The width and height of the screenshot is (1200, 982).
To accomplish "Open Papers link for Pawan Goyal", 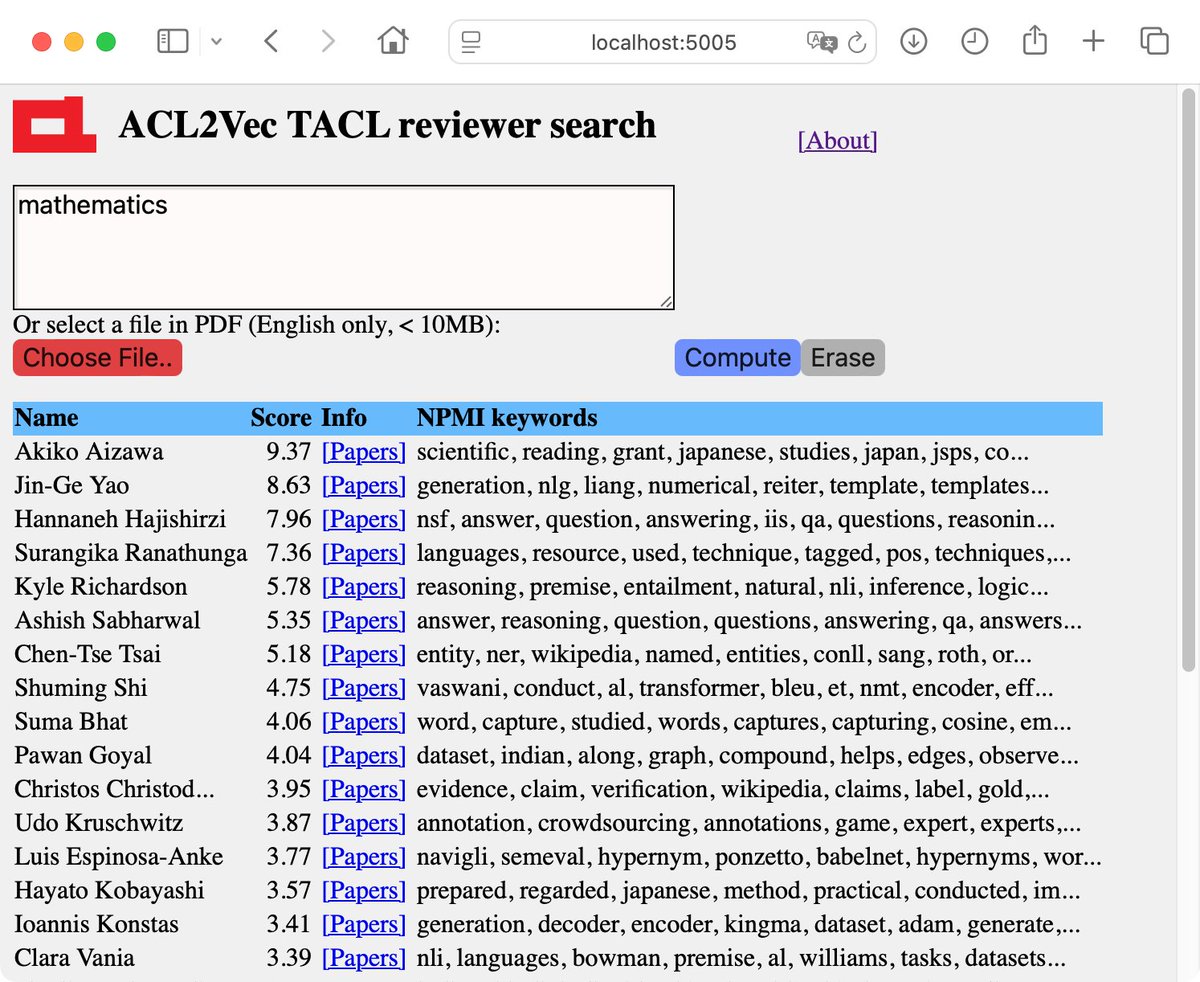I will click(x=364, y=756).
